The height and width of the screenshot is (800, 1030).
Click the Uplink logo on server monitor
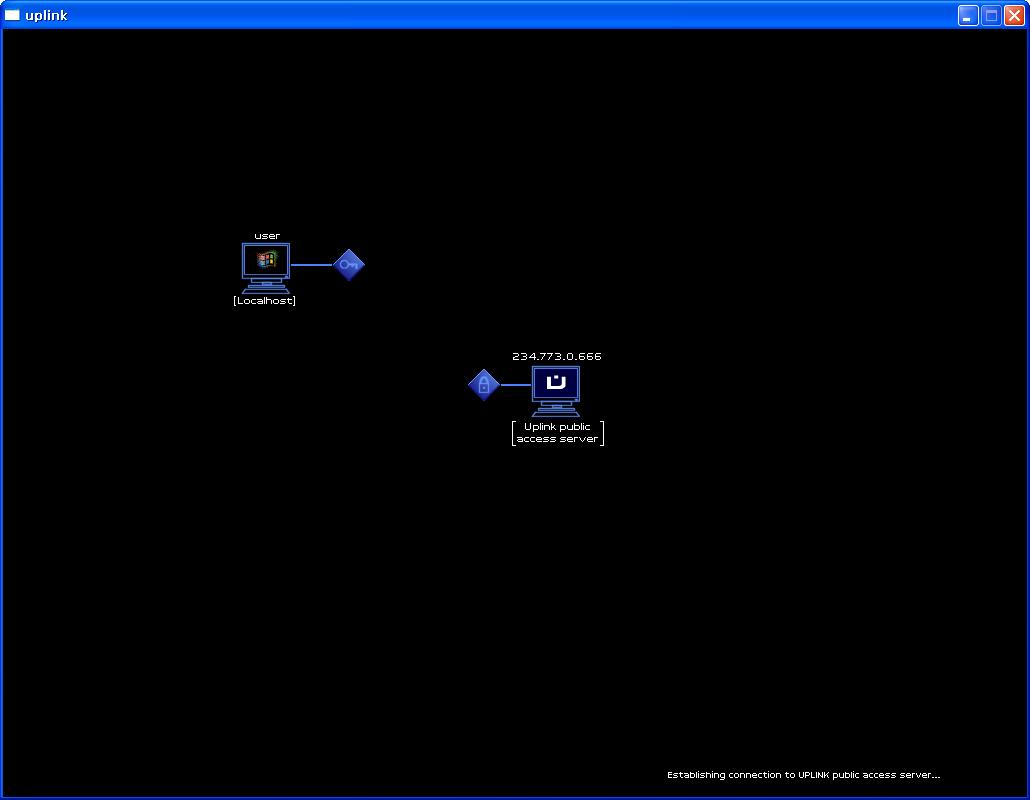(556, 382)
